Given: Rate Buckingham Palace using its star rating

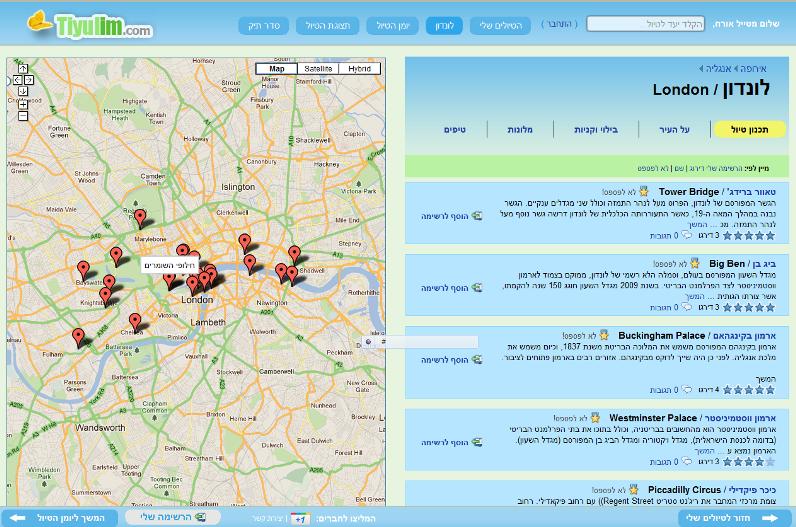Looking at the screenshot, I should pos(749,390).
